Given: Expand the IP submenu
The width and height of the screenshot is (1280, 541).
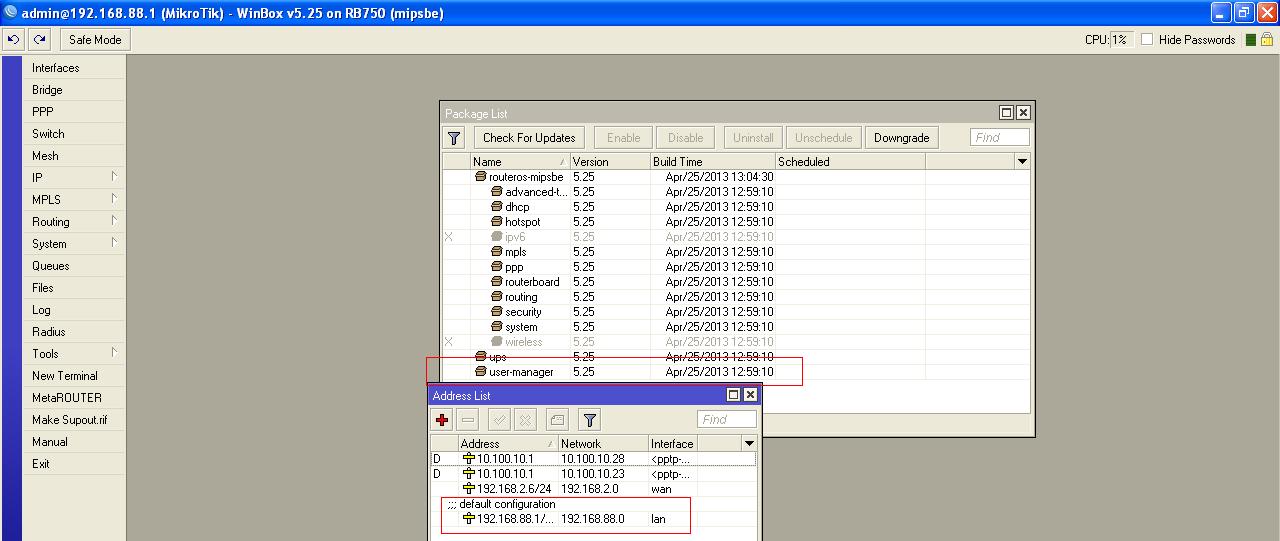Looking at the screenshot, I should [x=75, y=178].
